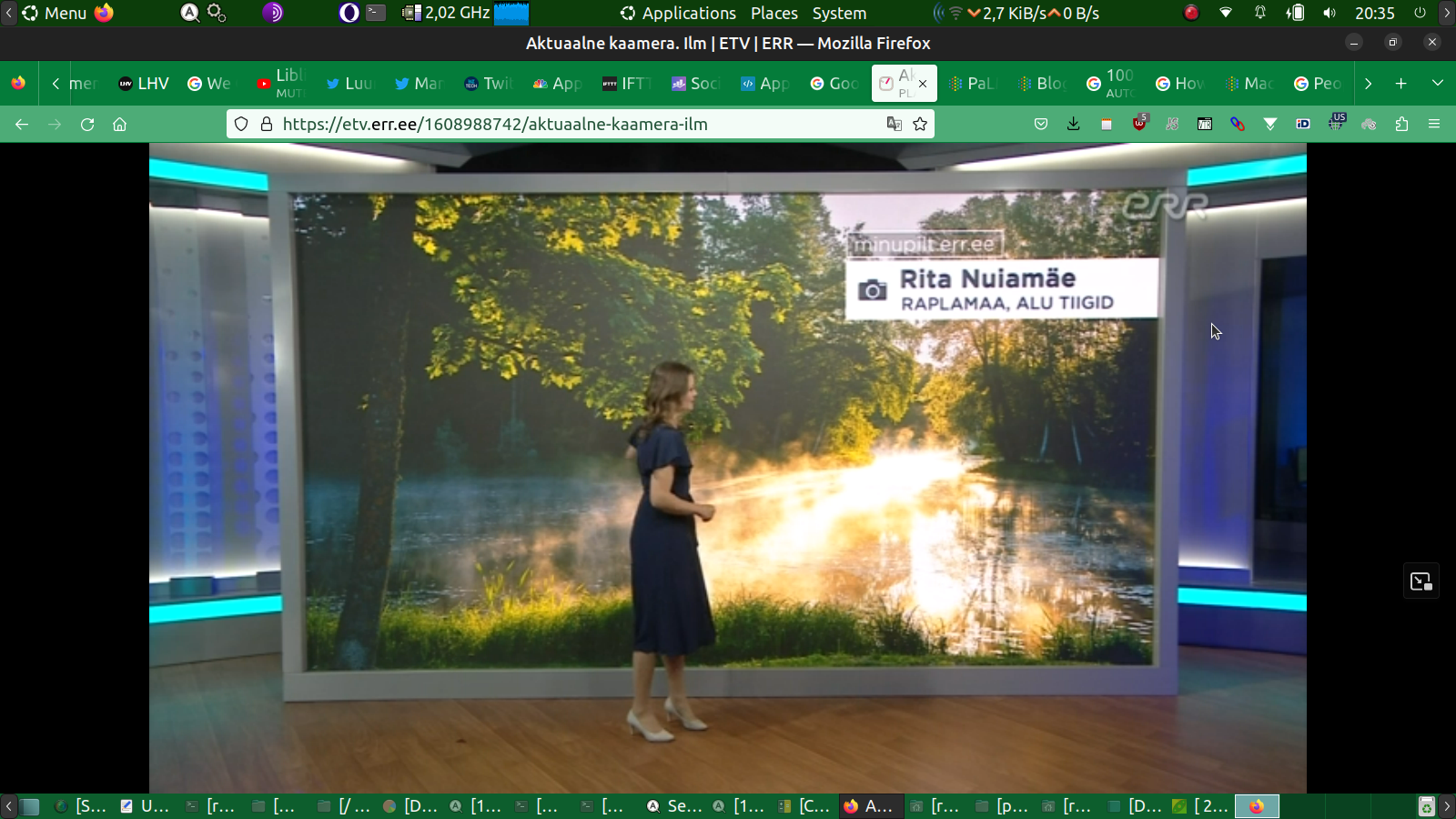Open the 'Se...' window in taskbar
The image size is (1456, 819).
click(x=674, y=806)
